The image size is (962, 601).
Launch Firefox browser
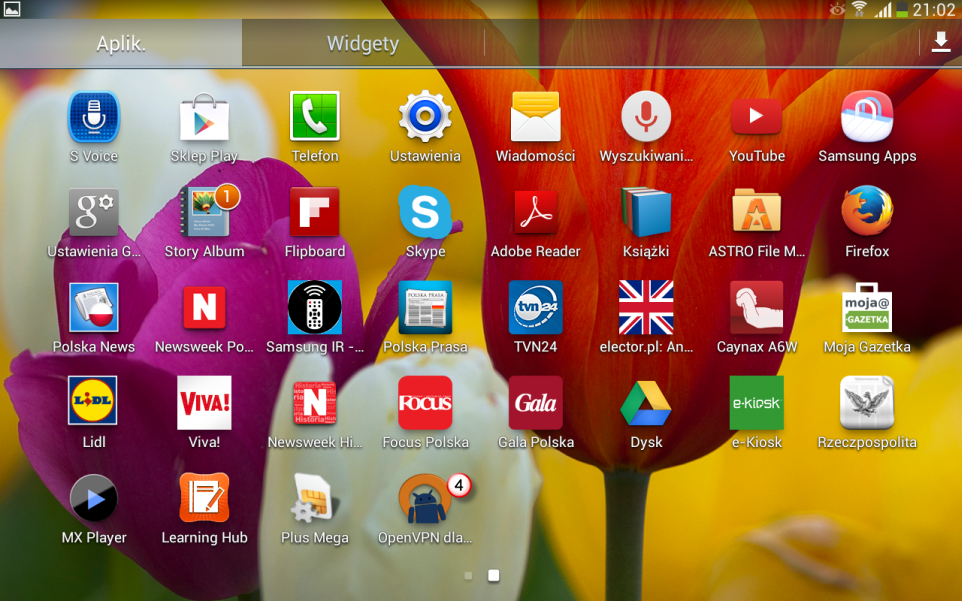(x=867, y=212)
